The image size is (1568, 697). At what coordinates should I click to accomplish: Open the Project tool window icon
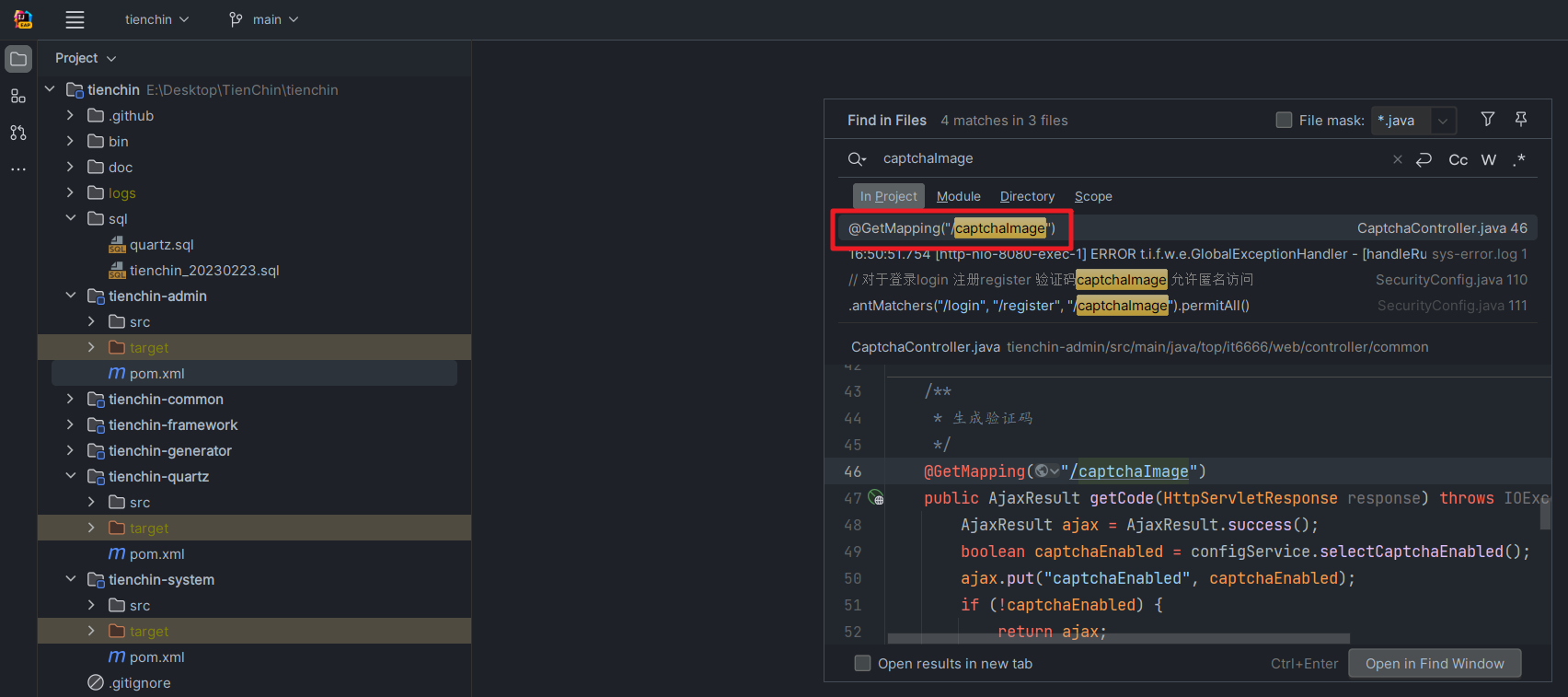coord(18,59)
